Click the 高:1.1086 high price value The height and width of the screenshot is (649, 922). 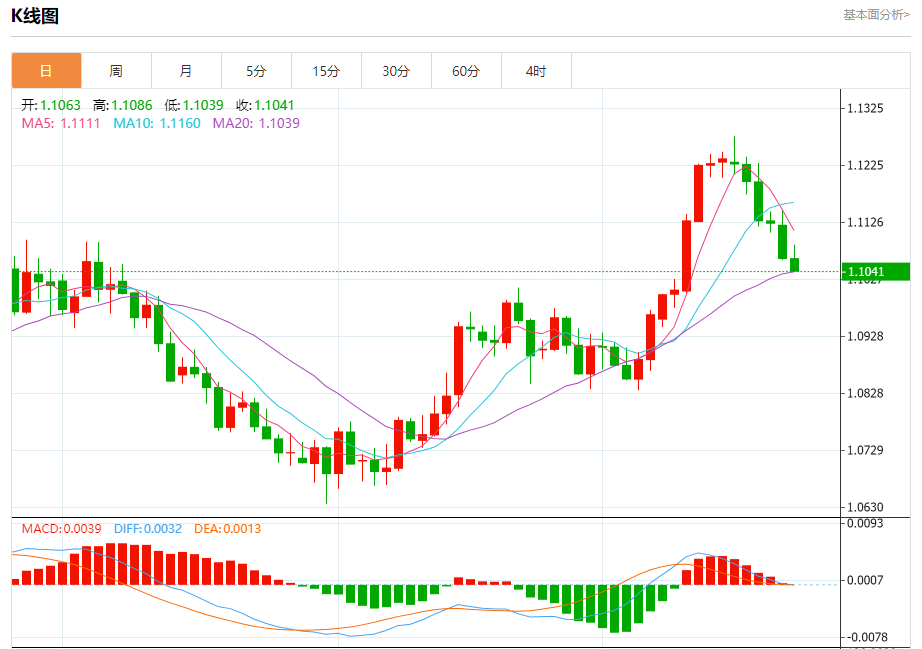(x=122, y=105)
